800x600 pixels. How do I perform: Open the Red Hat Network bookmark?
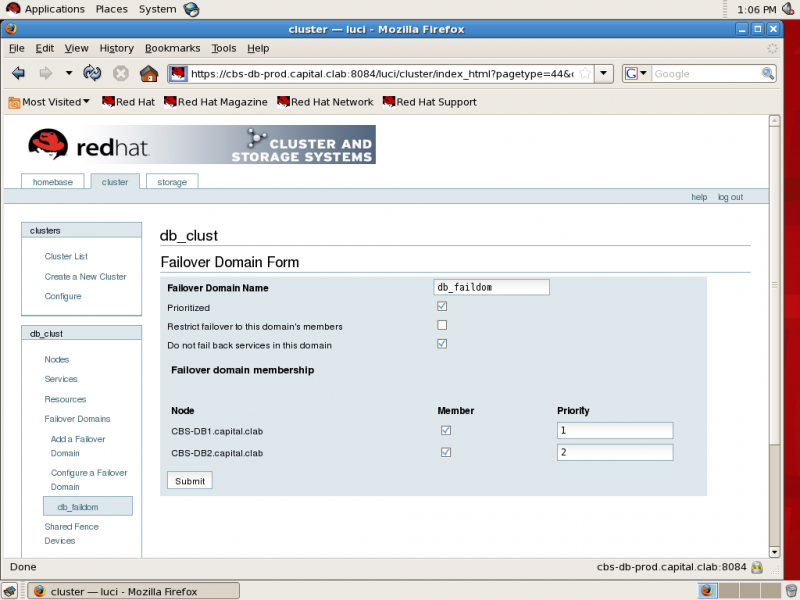tap(325, 102)
